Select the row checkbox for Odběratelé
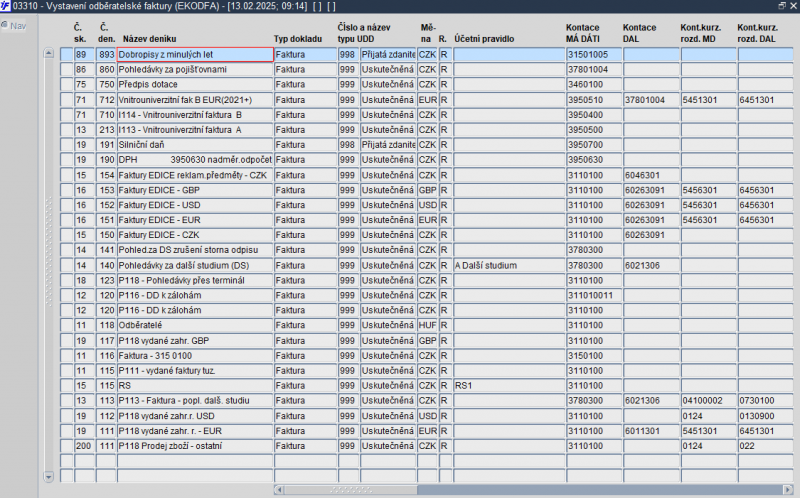The image size is (800, 498). [66, 325]
